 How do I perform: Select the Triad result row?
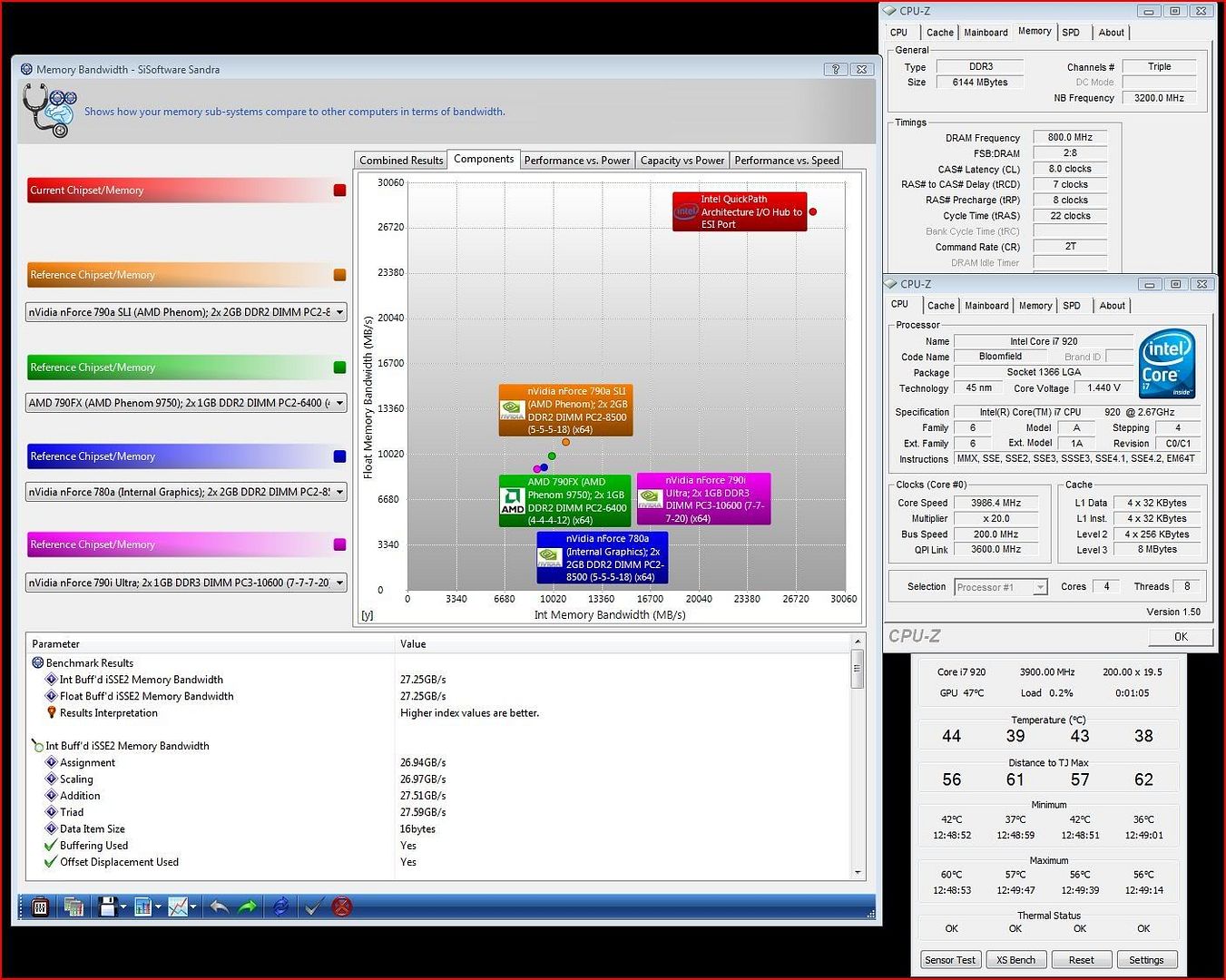tap(439, 812)
